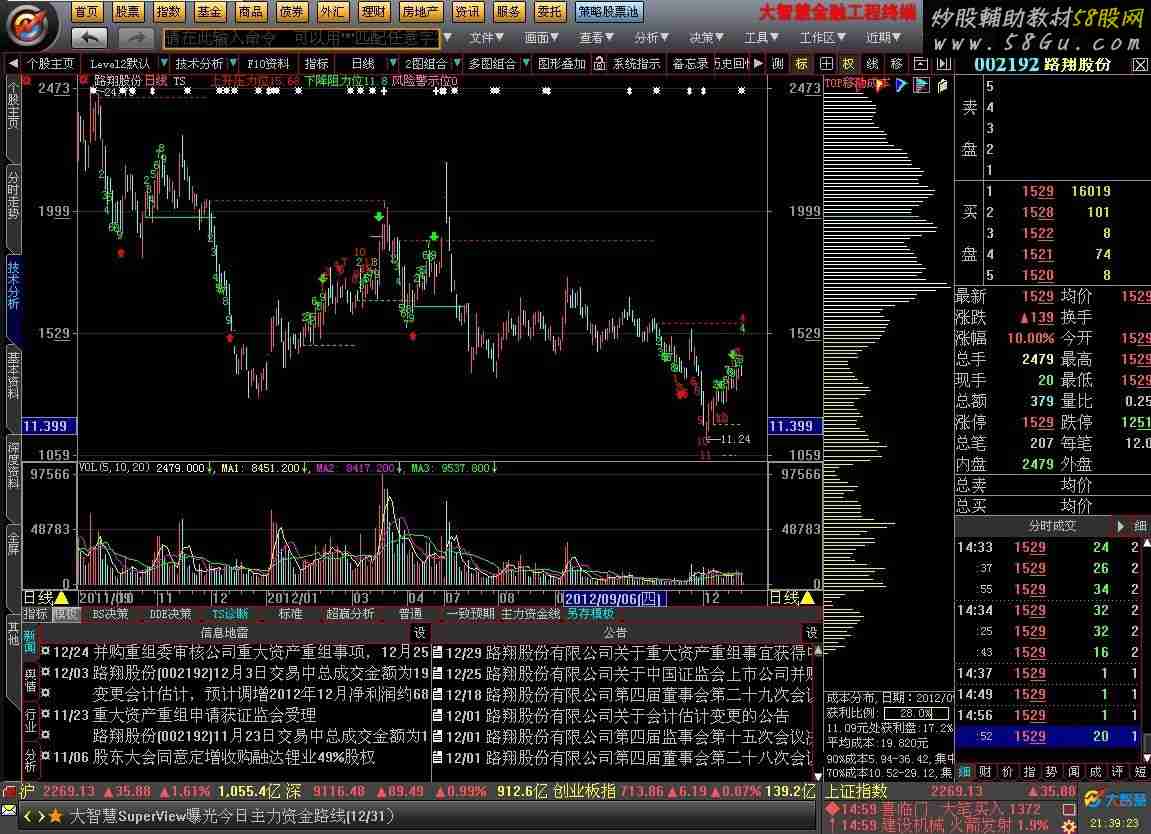Toggle the 测 button in the toolbar
The height and width of the screenshot is (834, 1151).
[x=778, y=64]
